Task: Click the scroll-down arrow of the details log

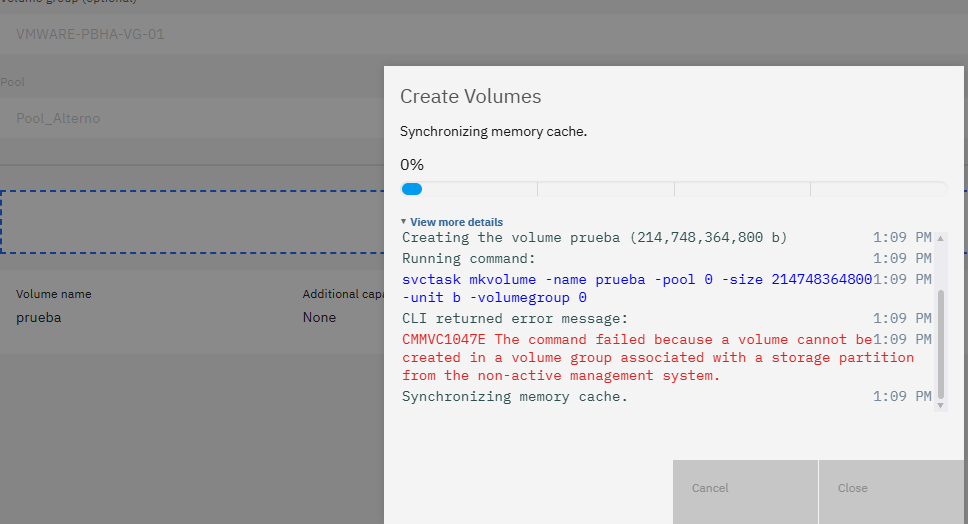Action: [940, 405]
